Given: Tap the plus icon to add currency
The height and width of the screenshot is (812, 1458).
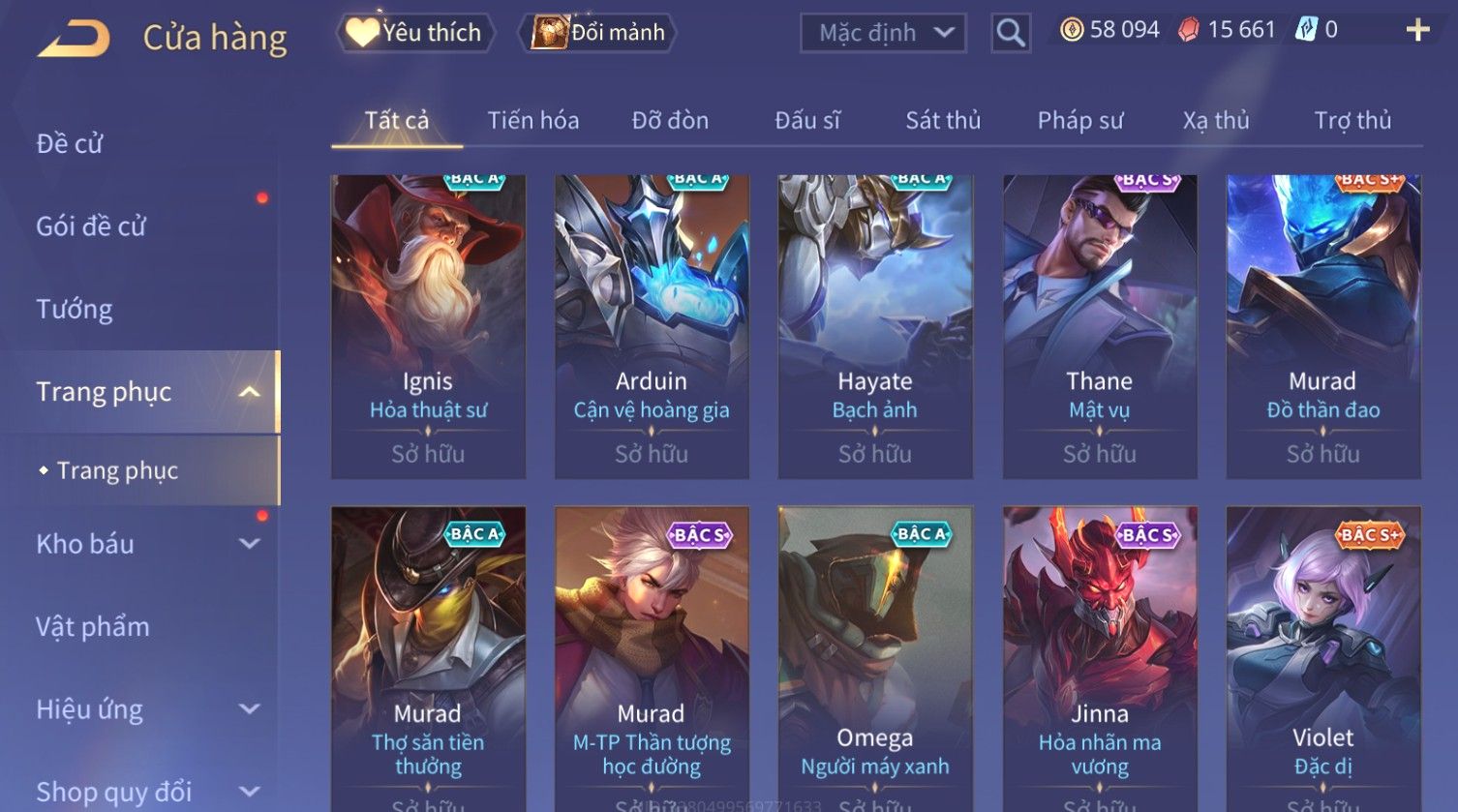Looking at the screenshot, I should tap(1417, 30).
